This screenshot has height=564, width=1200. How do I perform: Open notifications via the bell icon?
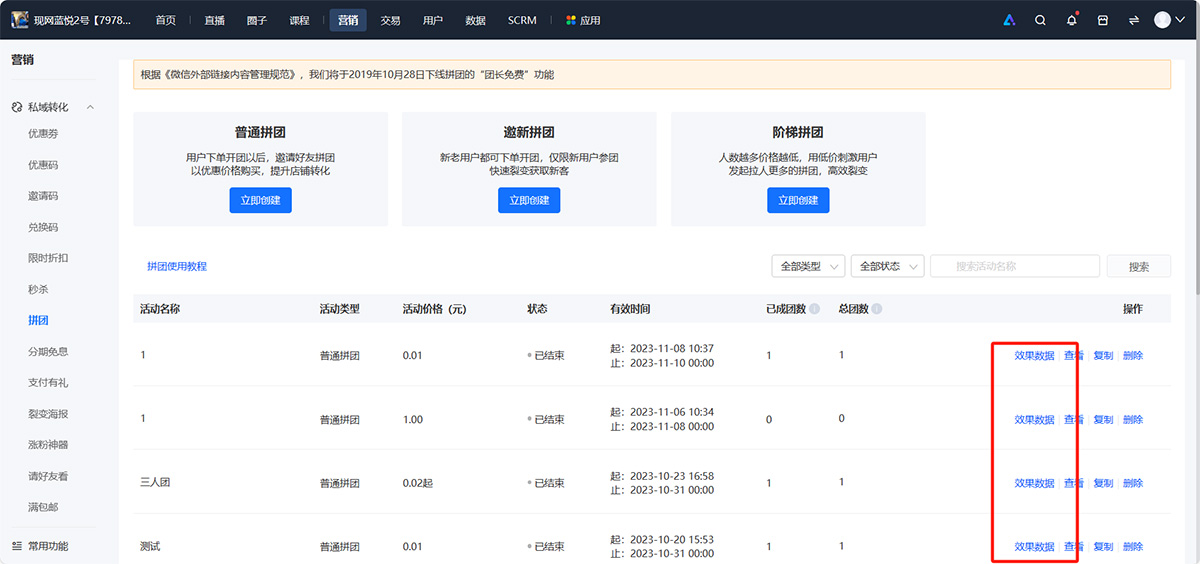pos(1071,20)
